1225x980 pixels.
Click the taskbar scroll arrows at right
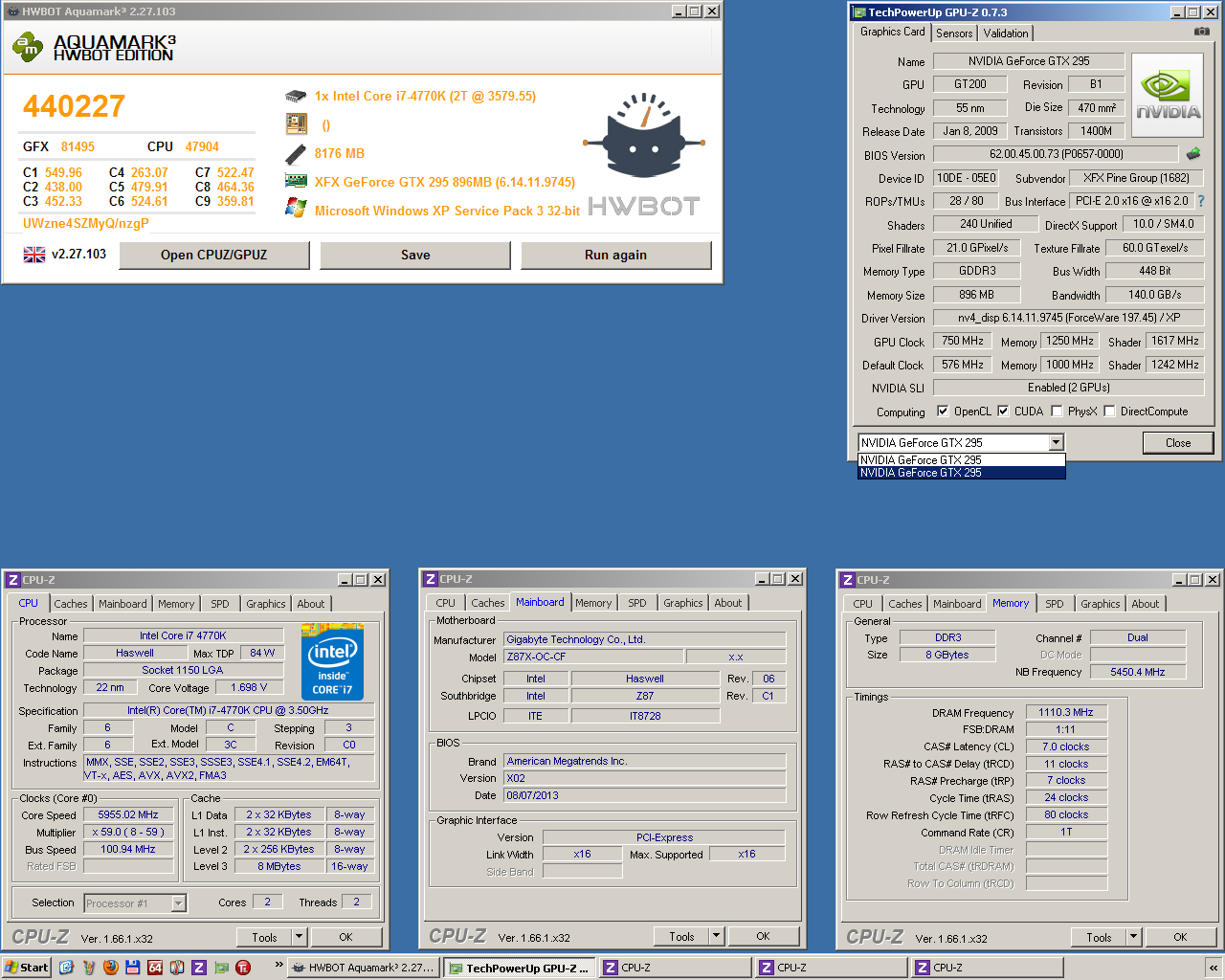1214,968
